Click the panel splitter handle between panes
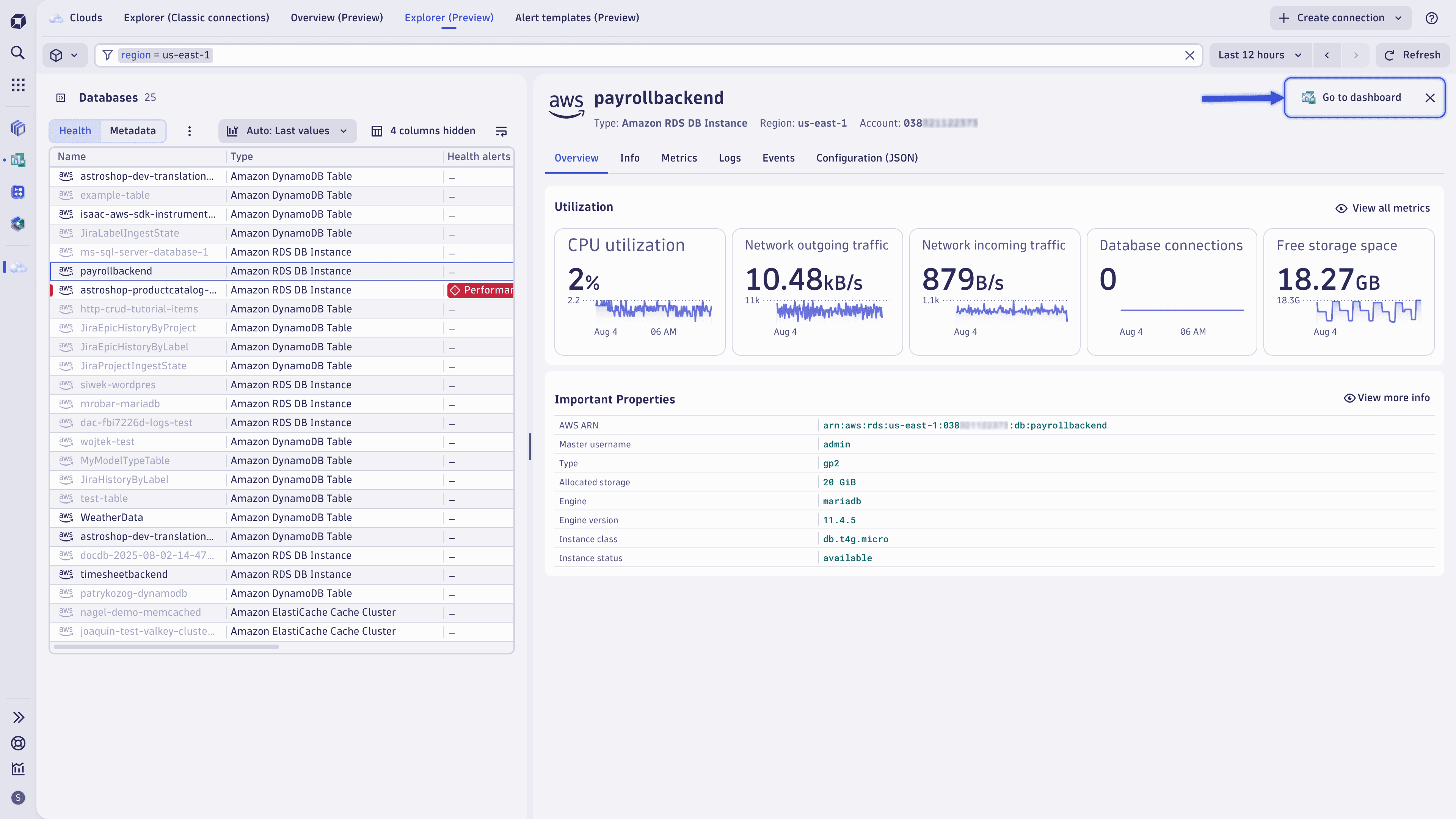The width and height of the screenshot is (1456, 819). (530, 447)
